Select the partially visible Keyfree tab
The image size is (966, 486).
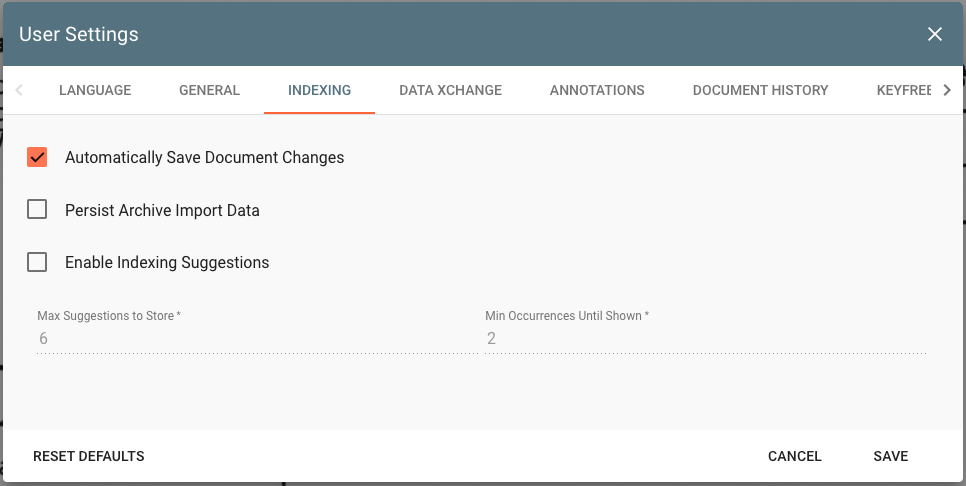903,90
